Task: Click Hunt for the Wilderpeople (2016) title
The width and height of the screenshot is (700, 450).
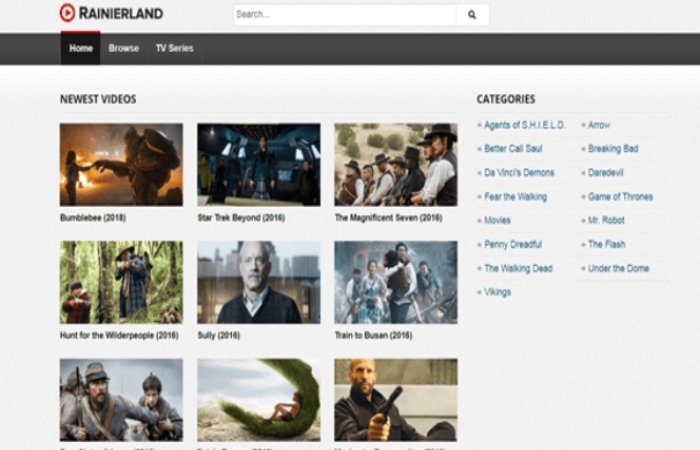Action: 119,335
